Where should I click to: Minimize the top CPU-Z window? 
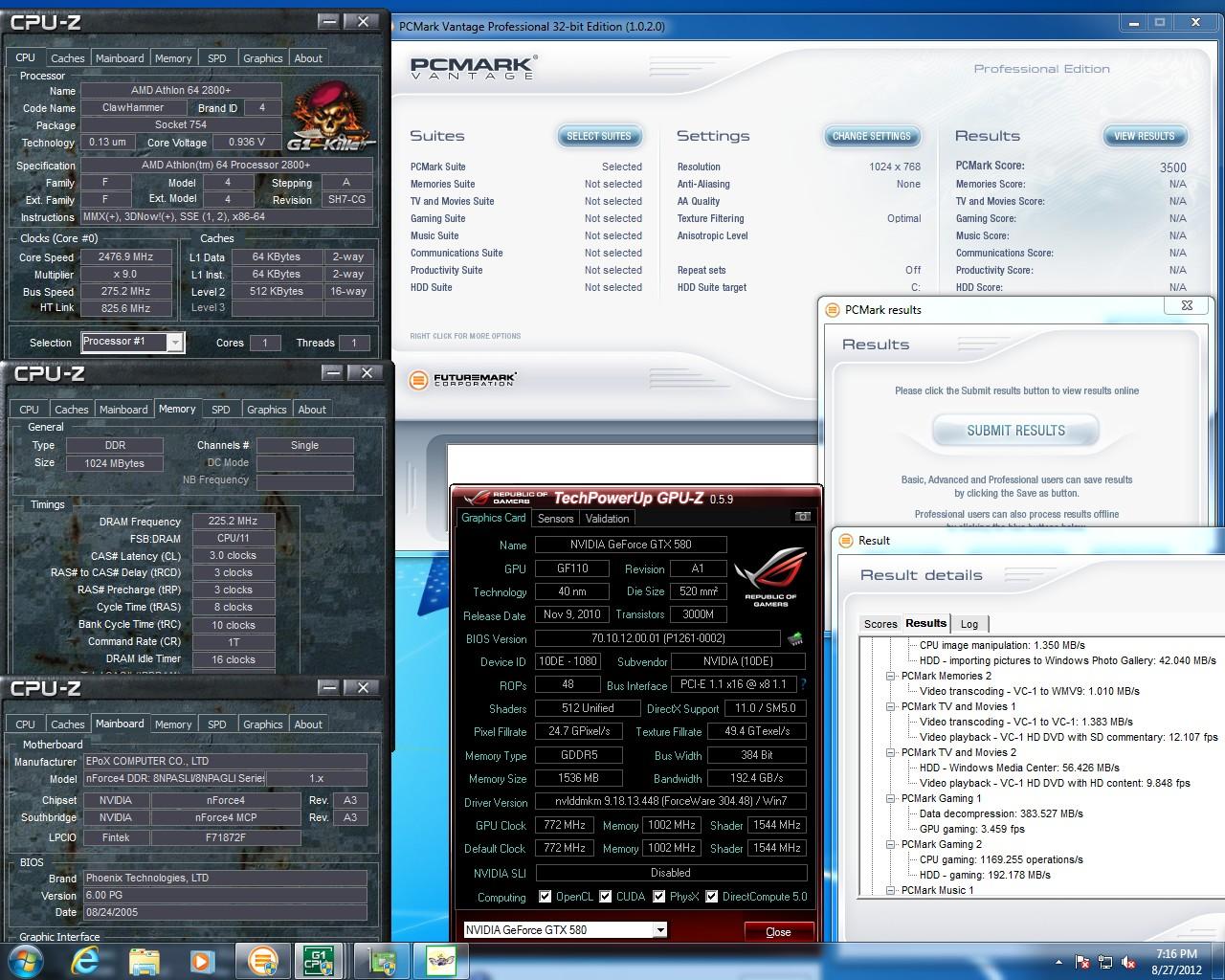[x=328, y=21]
